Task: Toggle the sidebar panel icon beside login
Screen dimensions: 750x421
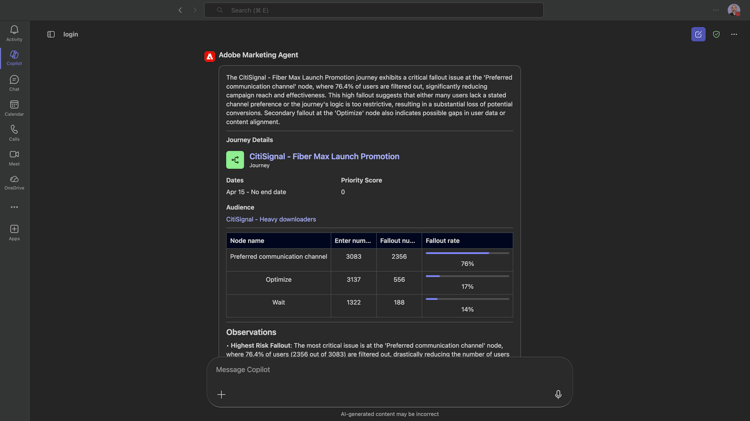Action: click(51, 34)
